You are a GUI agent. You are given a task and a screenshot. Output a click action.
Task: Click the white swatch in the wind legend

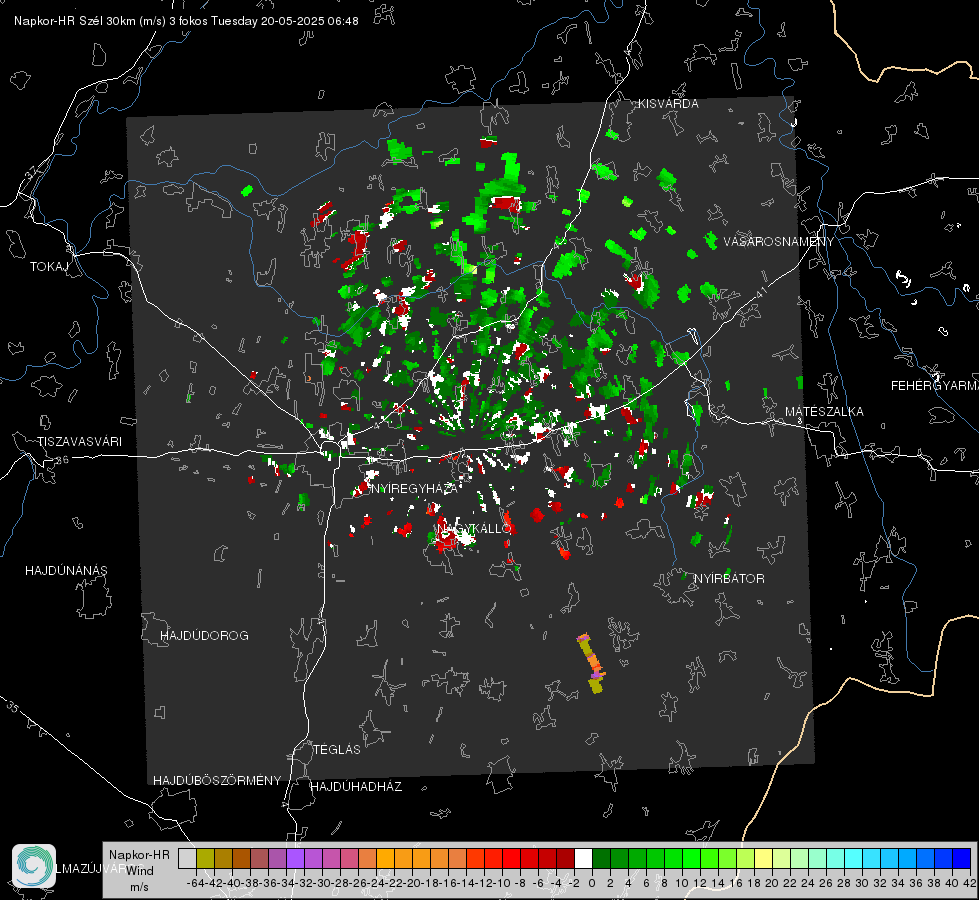(583, 858)
